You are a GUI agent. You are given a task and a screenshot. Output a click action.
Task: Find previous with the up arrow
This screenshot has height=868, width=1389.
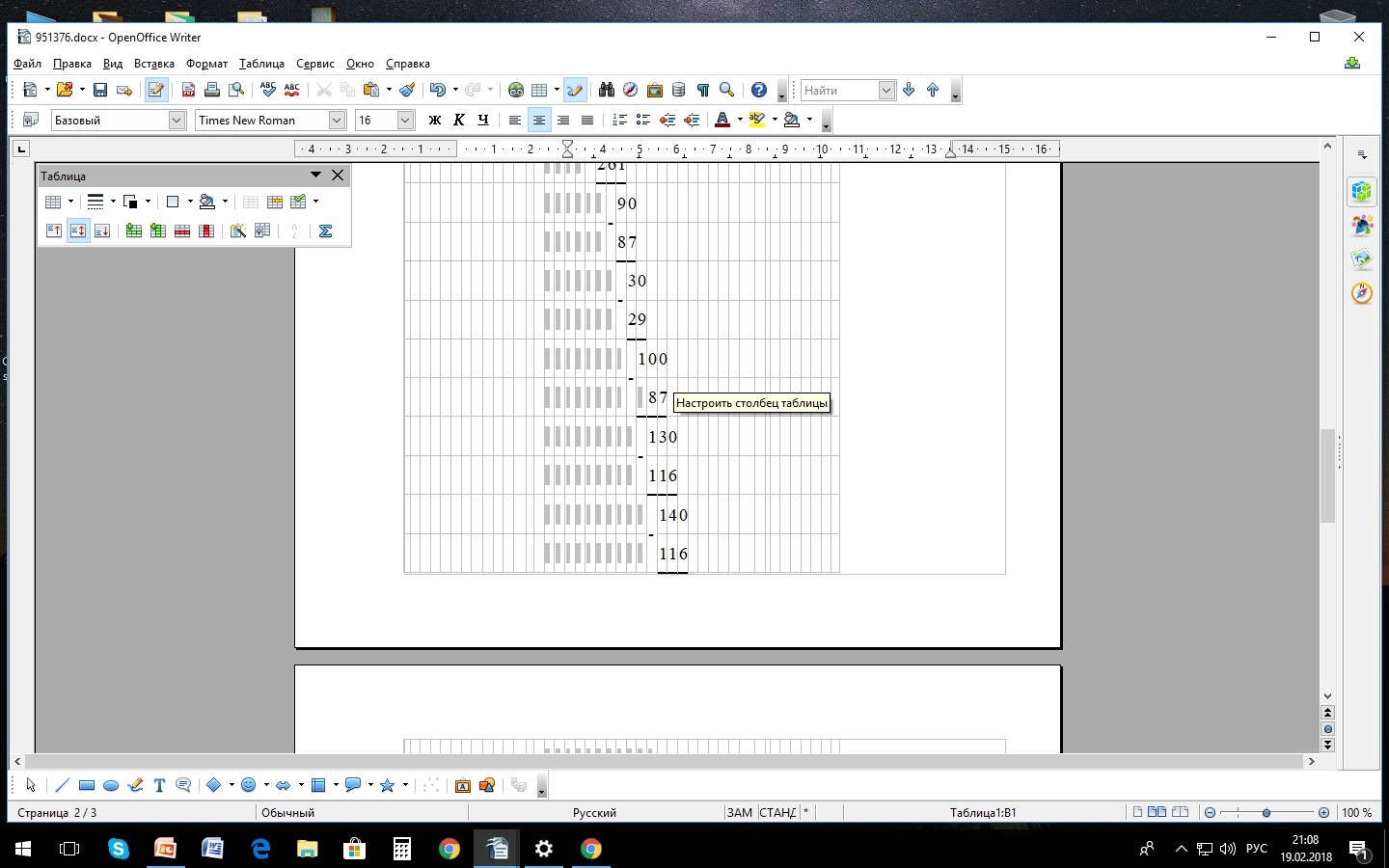933,90
